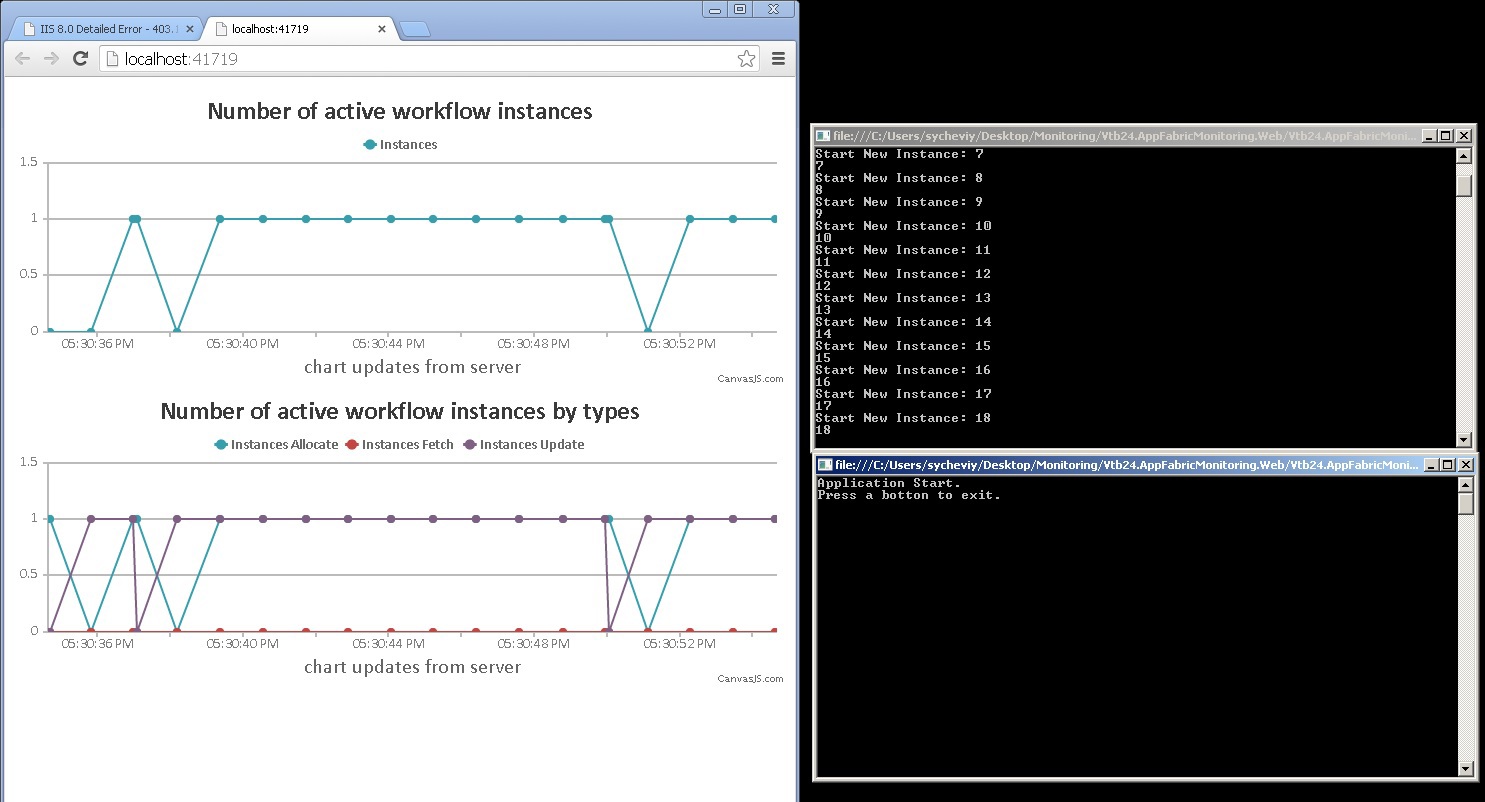Click the 05:30:40 PM label on the second chart
Viewport: 1485px width, 802px height.
tap(242, 643)
